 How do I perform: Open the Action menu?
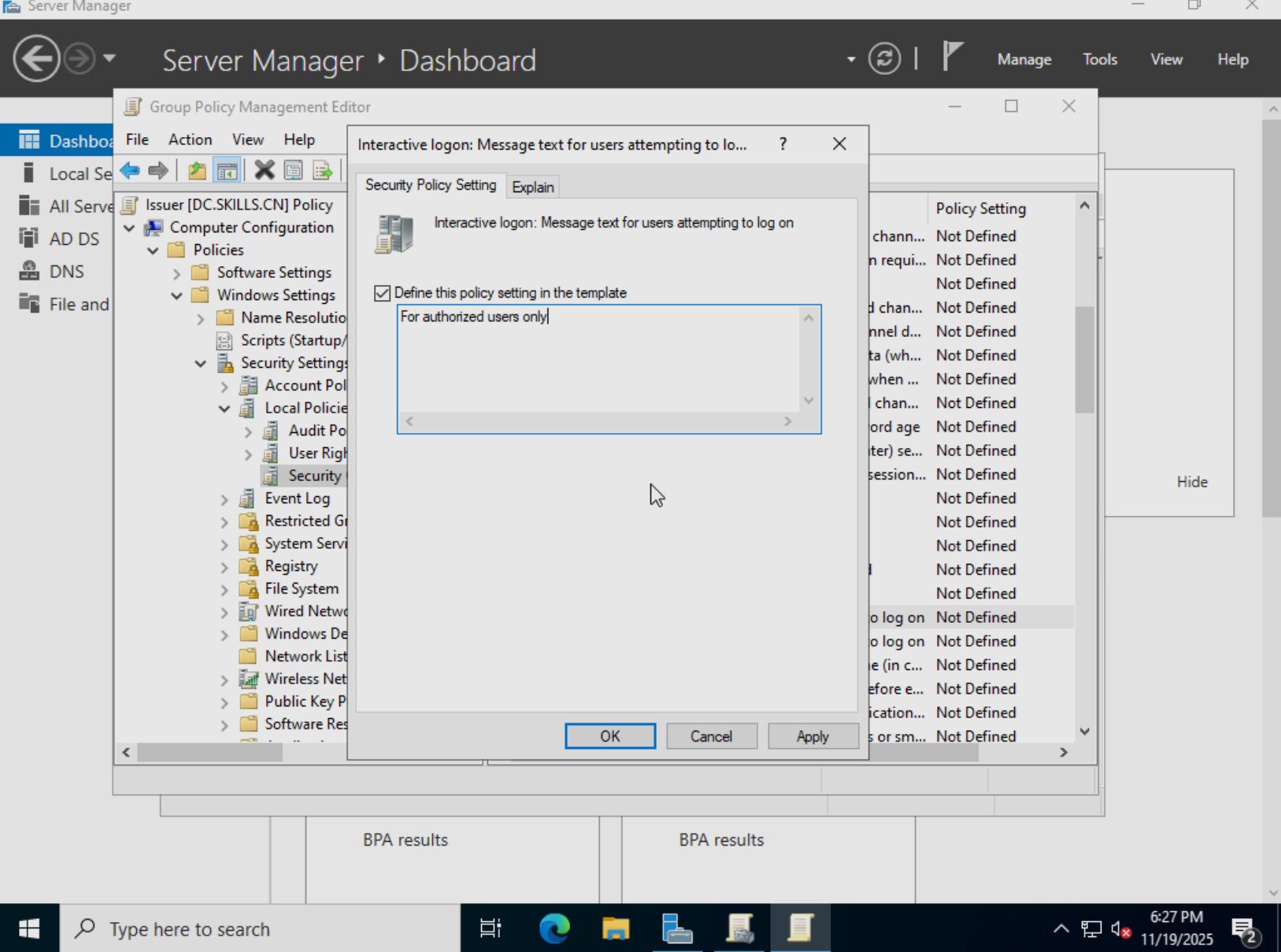pos(190,139)
